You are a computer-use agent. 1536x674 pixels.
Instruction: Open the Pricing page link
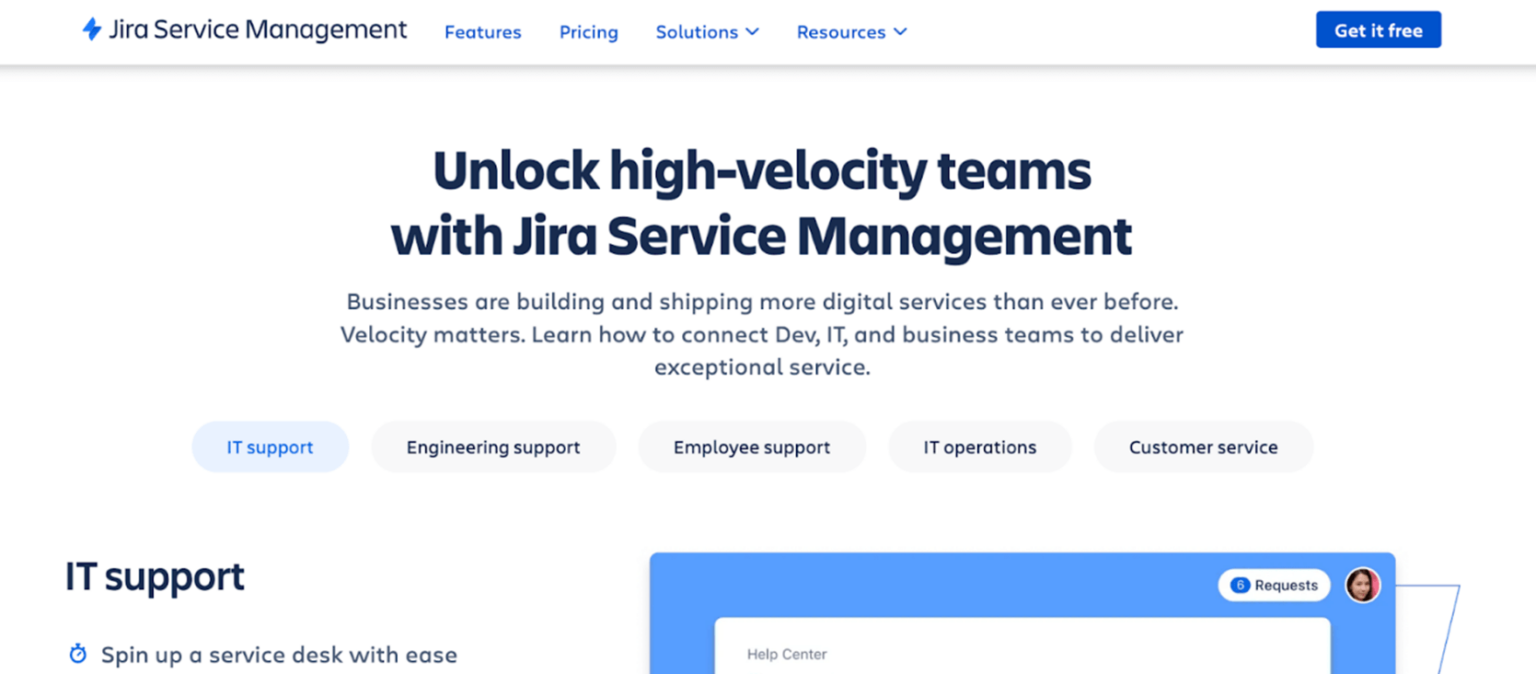[588, 32]
